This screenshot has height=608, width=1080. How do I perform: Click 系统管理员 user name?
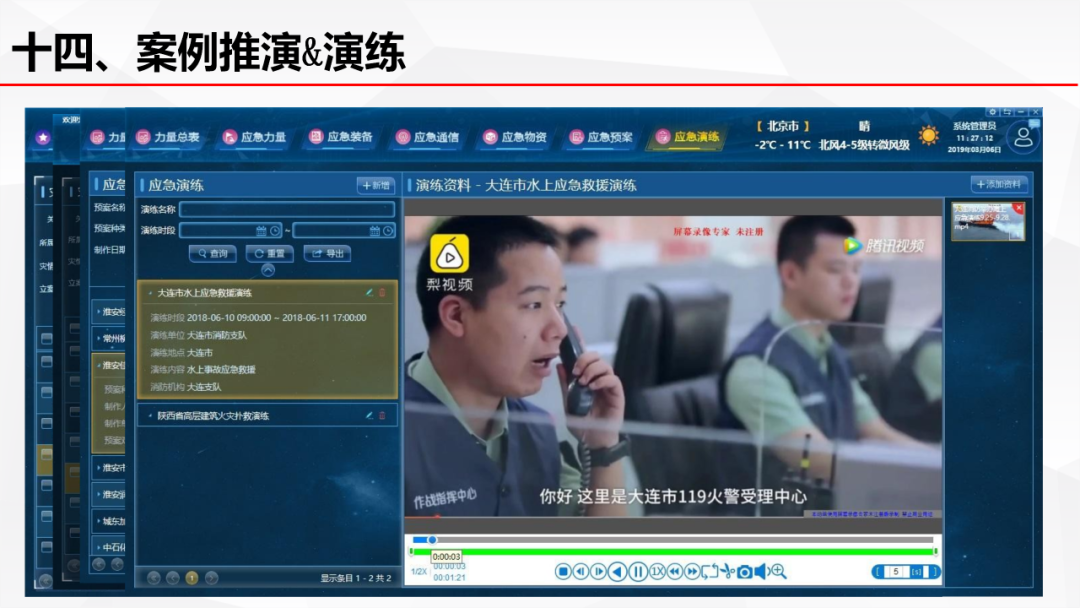pos(975,126)
